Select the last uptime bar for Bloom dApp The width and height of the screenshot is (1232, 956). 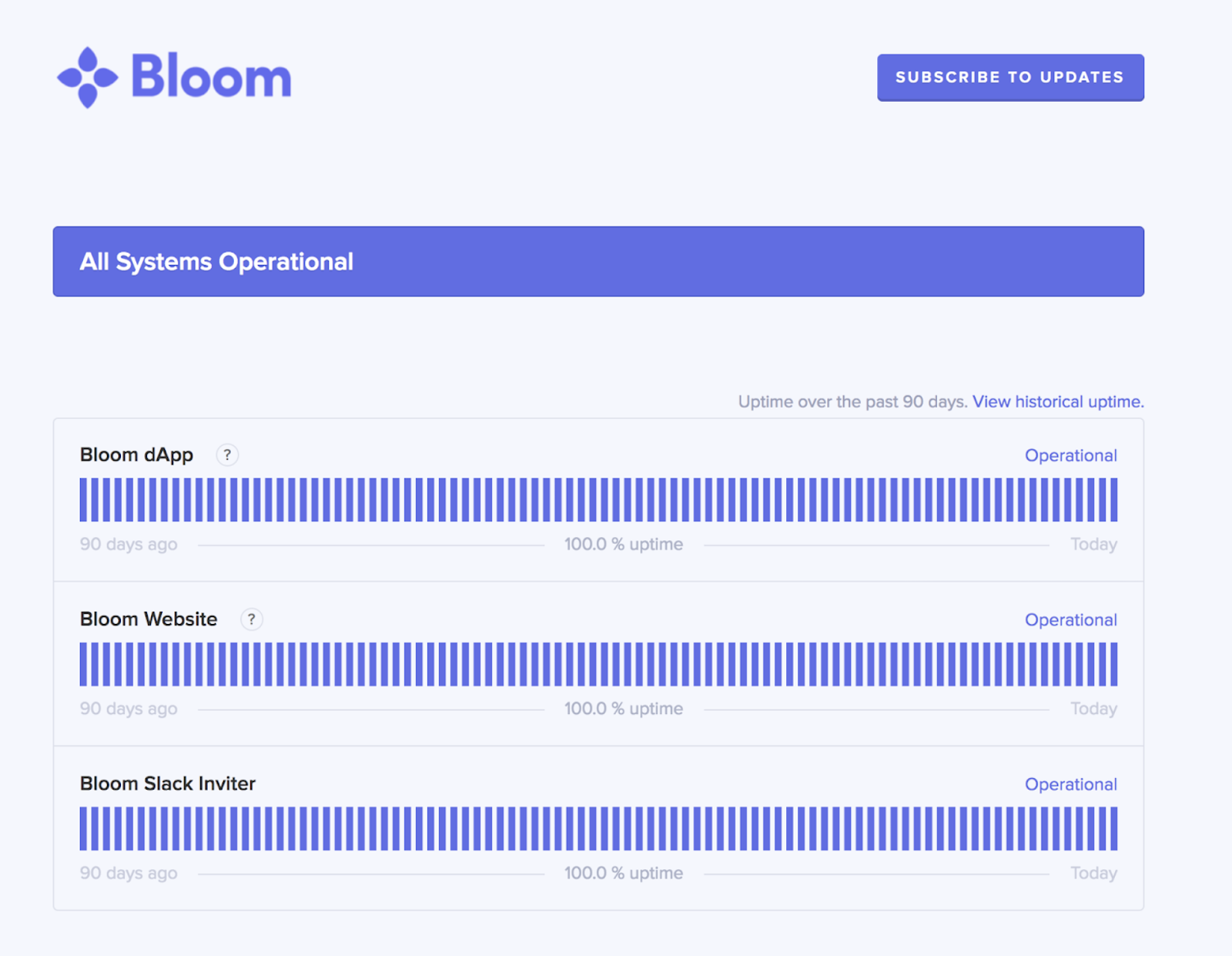pyautogui.click(x=1113, y=500)
